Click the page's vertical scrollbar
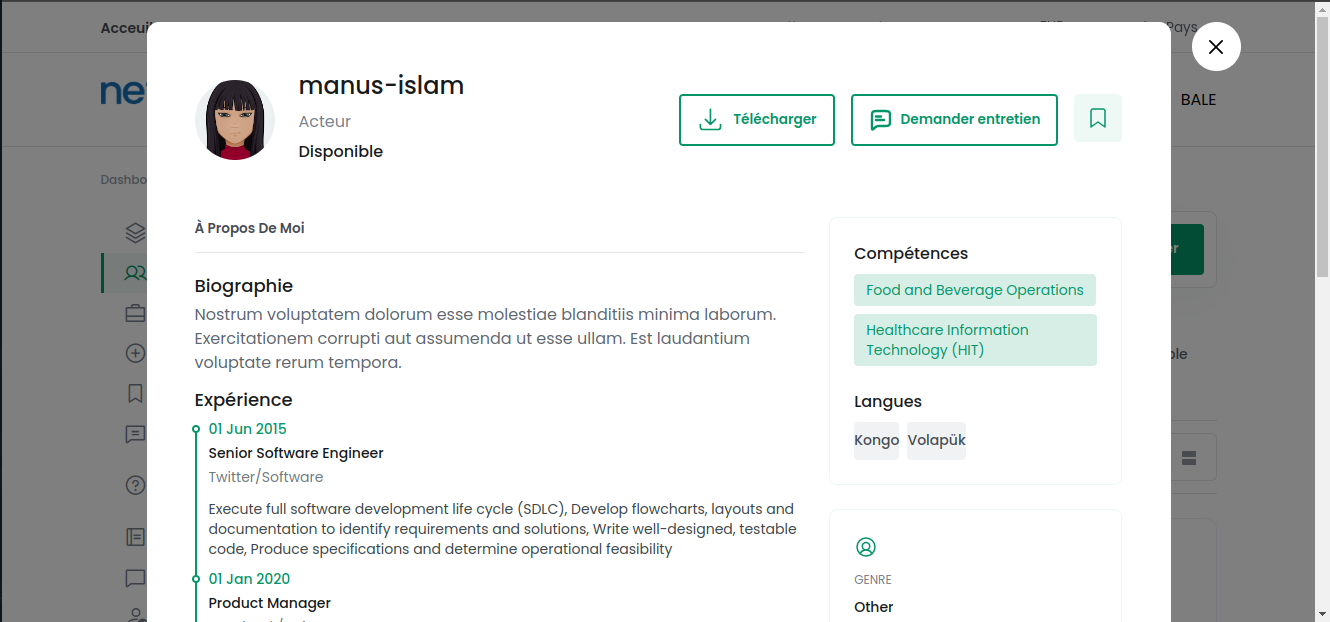The width and height of the screenshot is (1330, 622). point(1322,140)
